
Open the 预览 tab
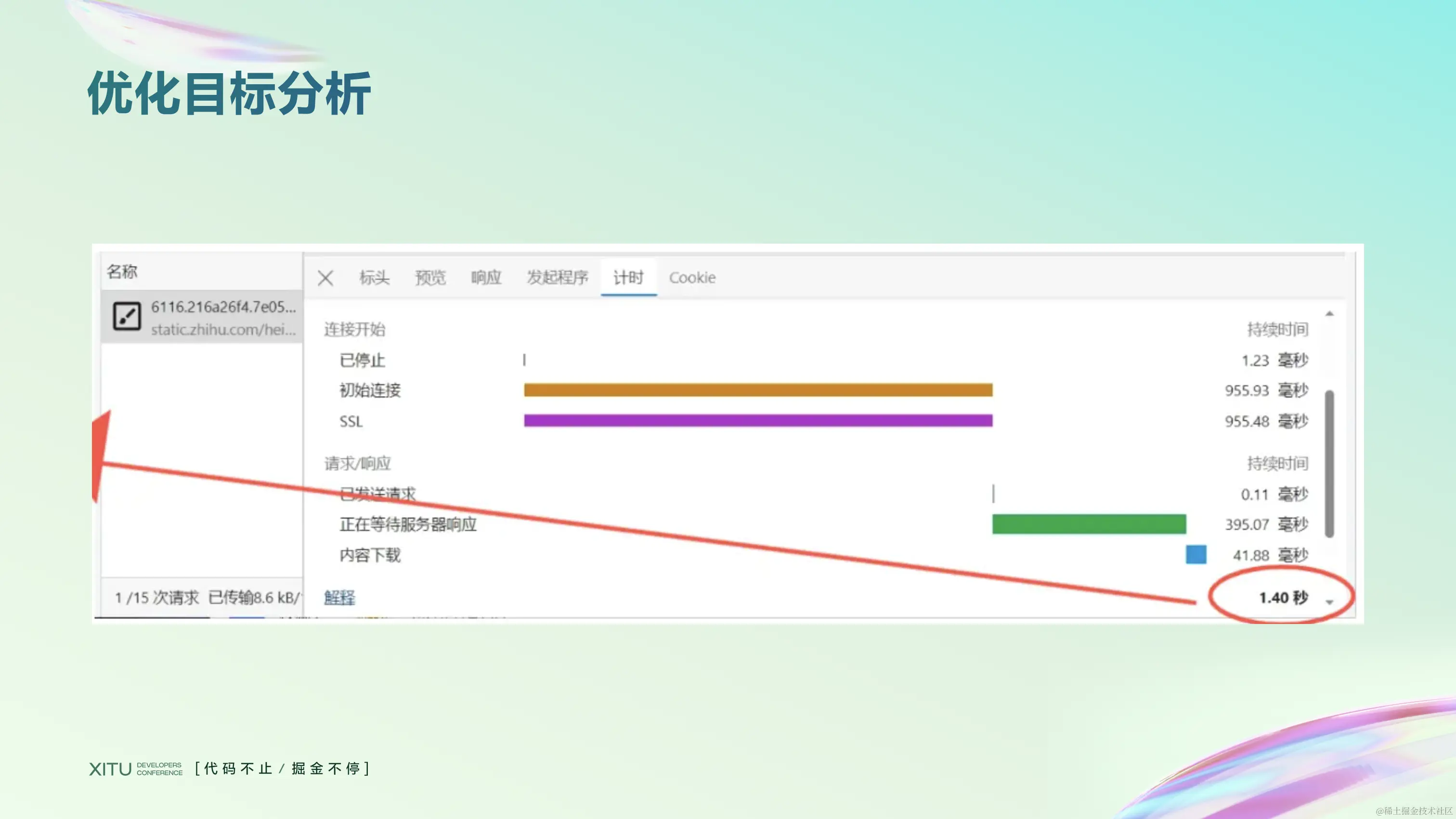430,277
